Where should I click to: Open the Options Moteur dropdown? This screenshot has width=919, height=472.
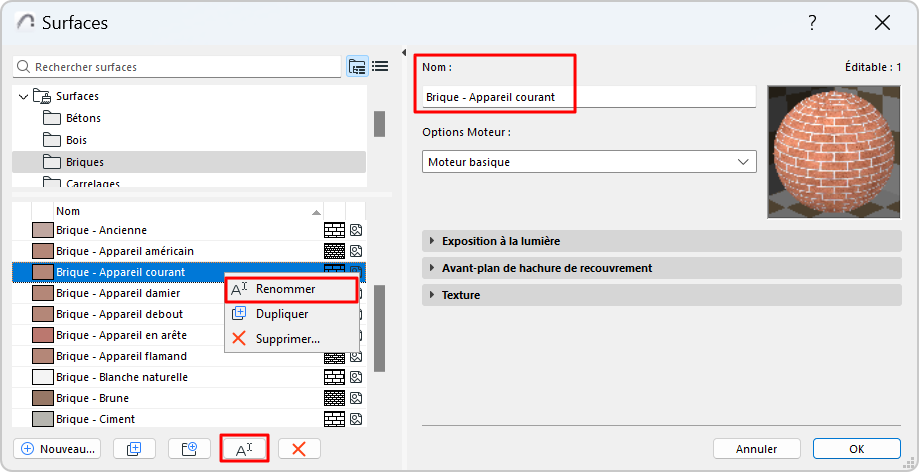pyautogui.click(x=589, y=161)
